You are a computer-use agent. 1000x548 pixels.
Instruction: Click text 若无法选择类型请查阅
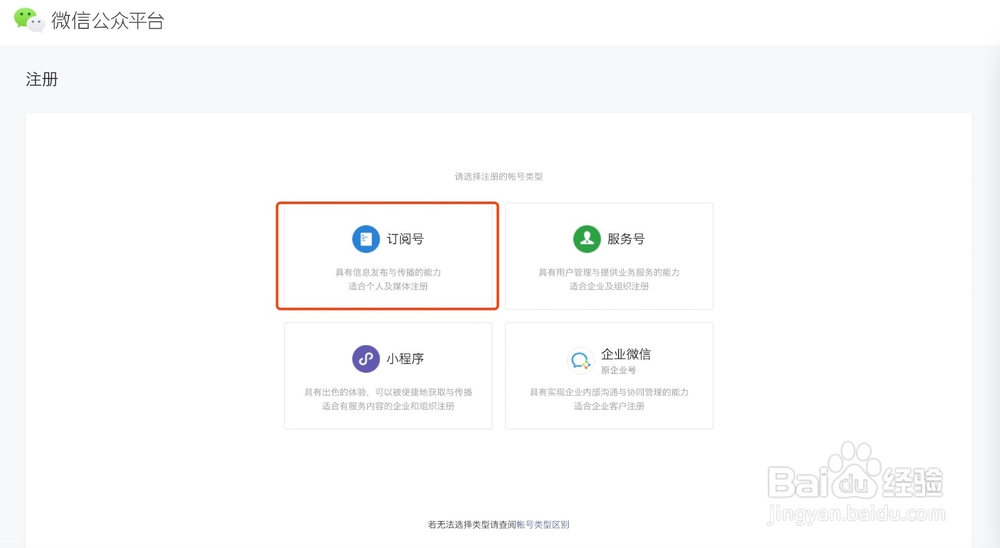click(472, 524)
